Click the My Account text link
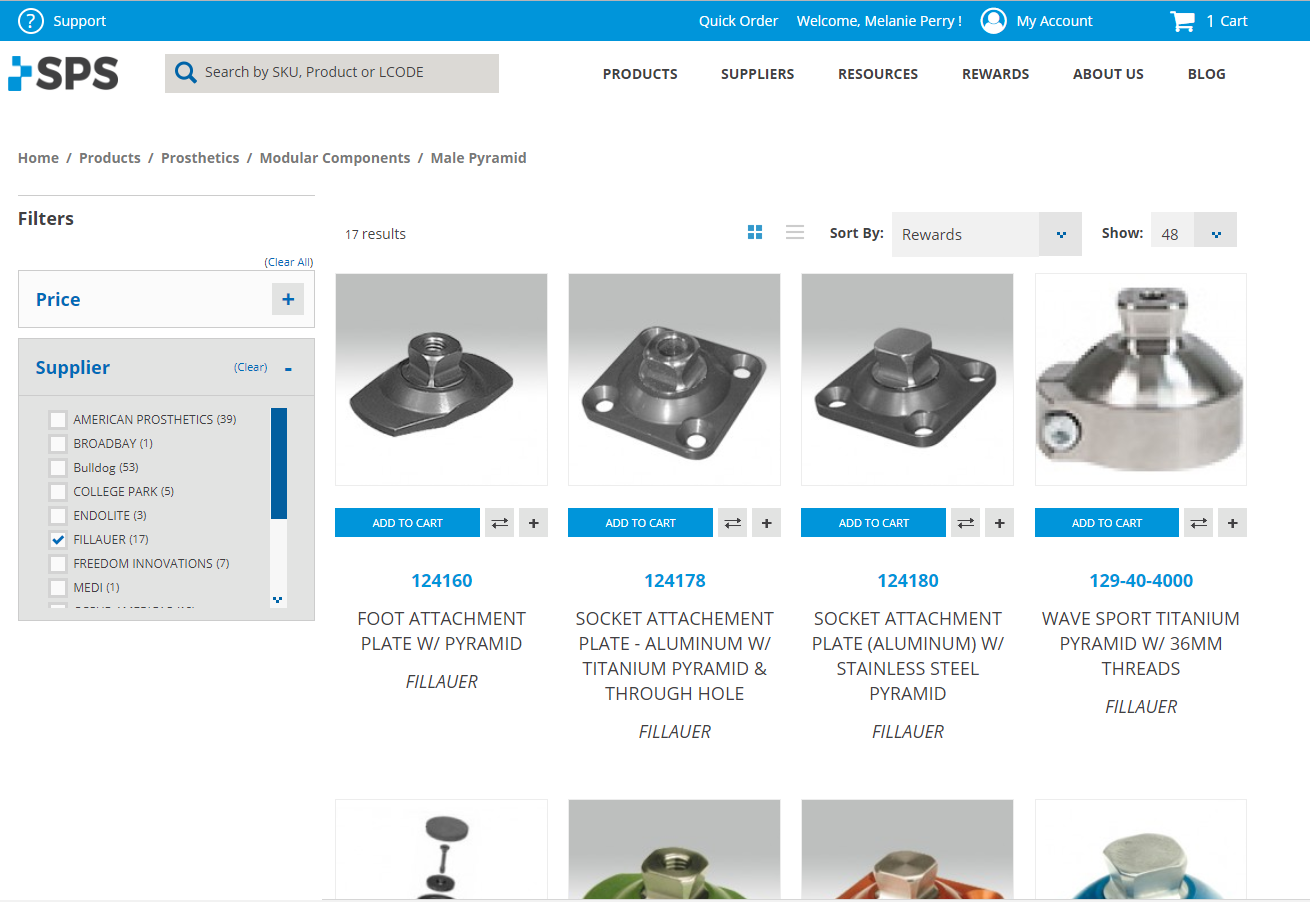 (x=1054, y=21)
